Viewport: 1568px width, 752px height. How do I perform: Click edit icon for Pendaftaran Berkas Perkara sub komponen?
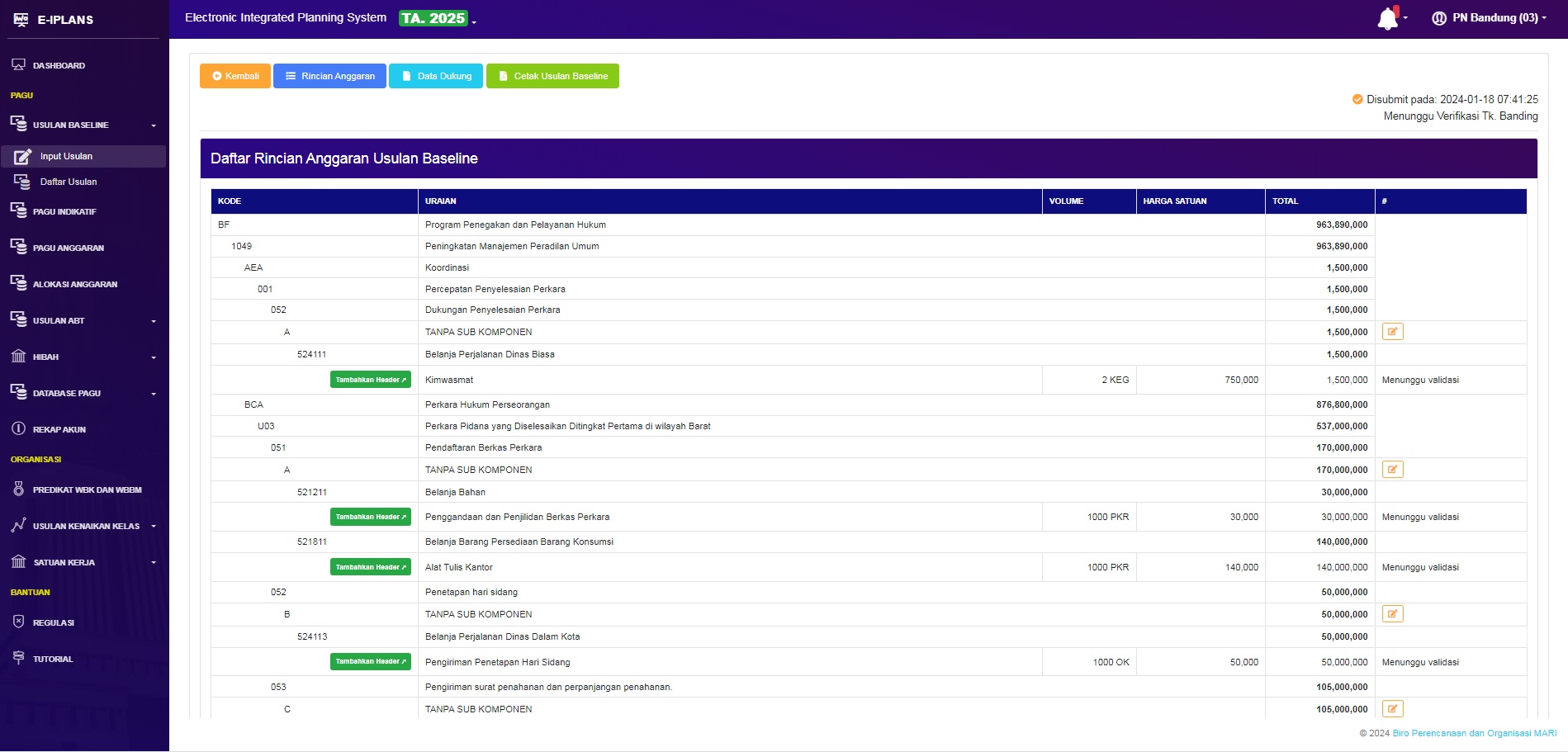[x=1392, y=470]
